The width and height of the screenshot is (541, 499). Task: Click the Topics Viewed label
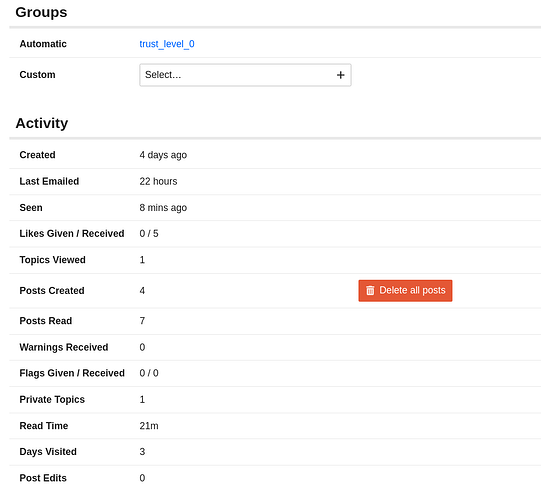(52, 260)
